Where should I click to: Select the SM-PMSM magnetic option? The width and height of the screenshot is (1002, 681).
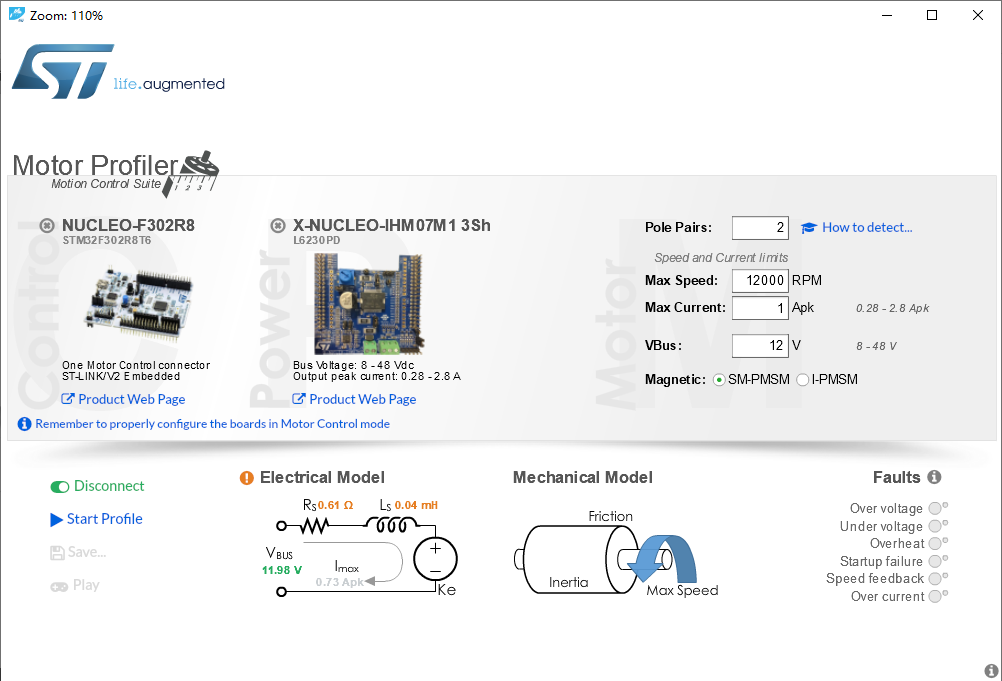(x=719, y=380)
